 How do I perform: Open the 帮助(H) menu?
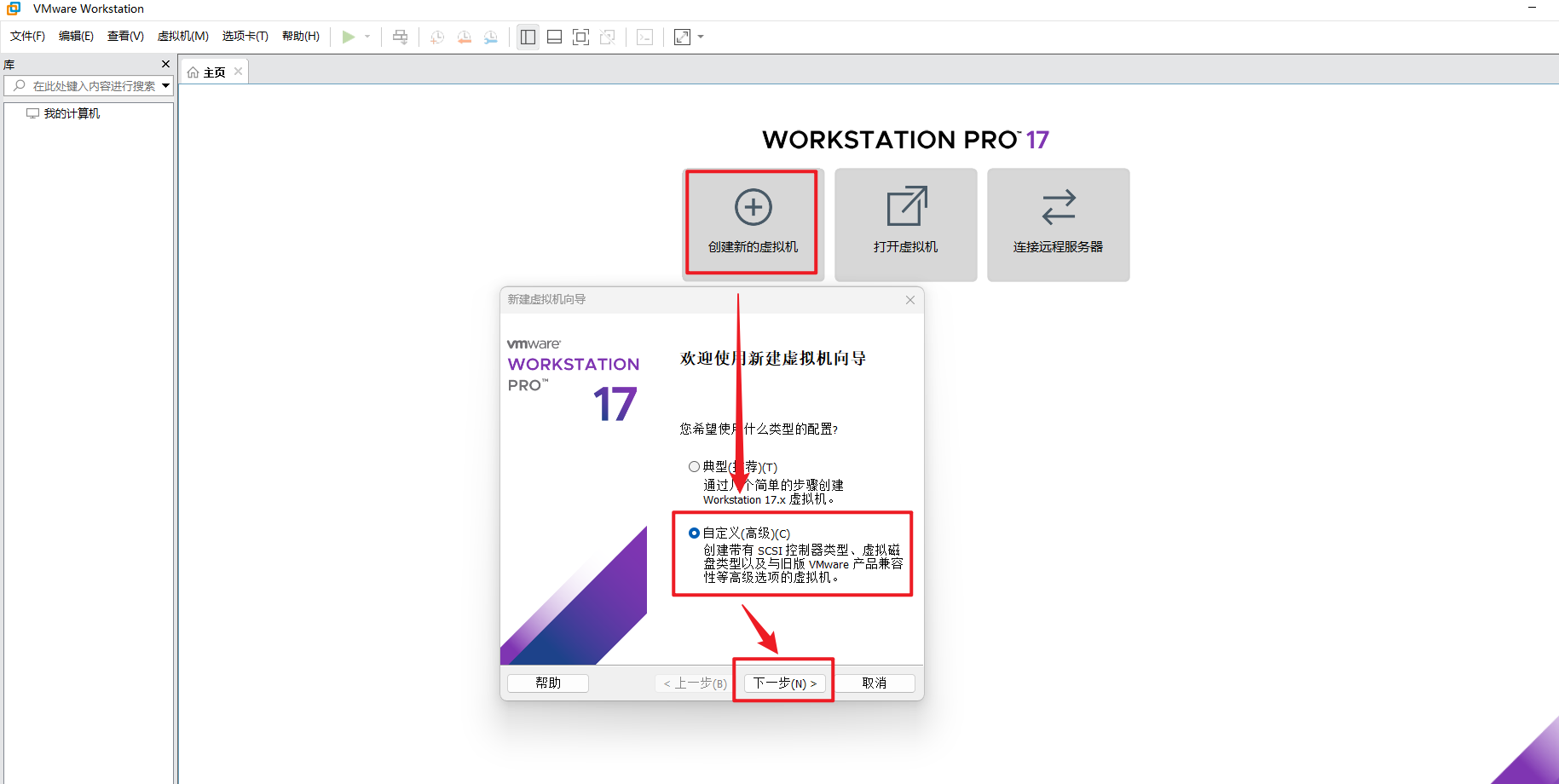[301, 36]
